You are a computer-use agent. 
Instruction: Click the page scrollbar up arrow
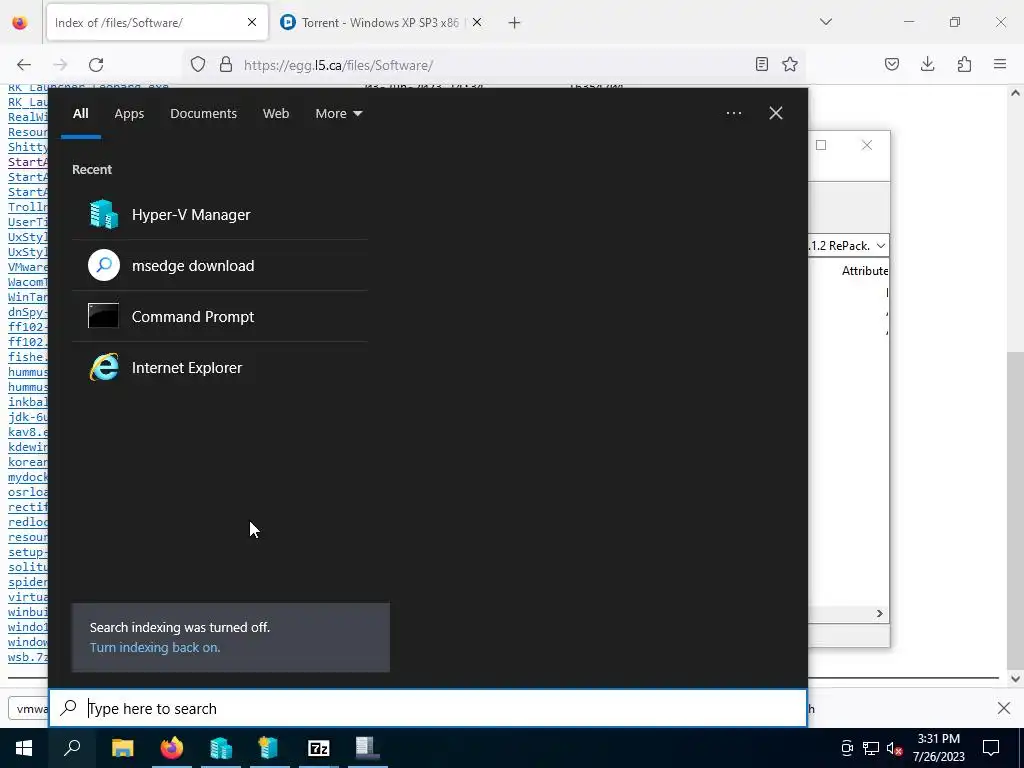click(x=1015, y=93)
